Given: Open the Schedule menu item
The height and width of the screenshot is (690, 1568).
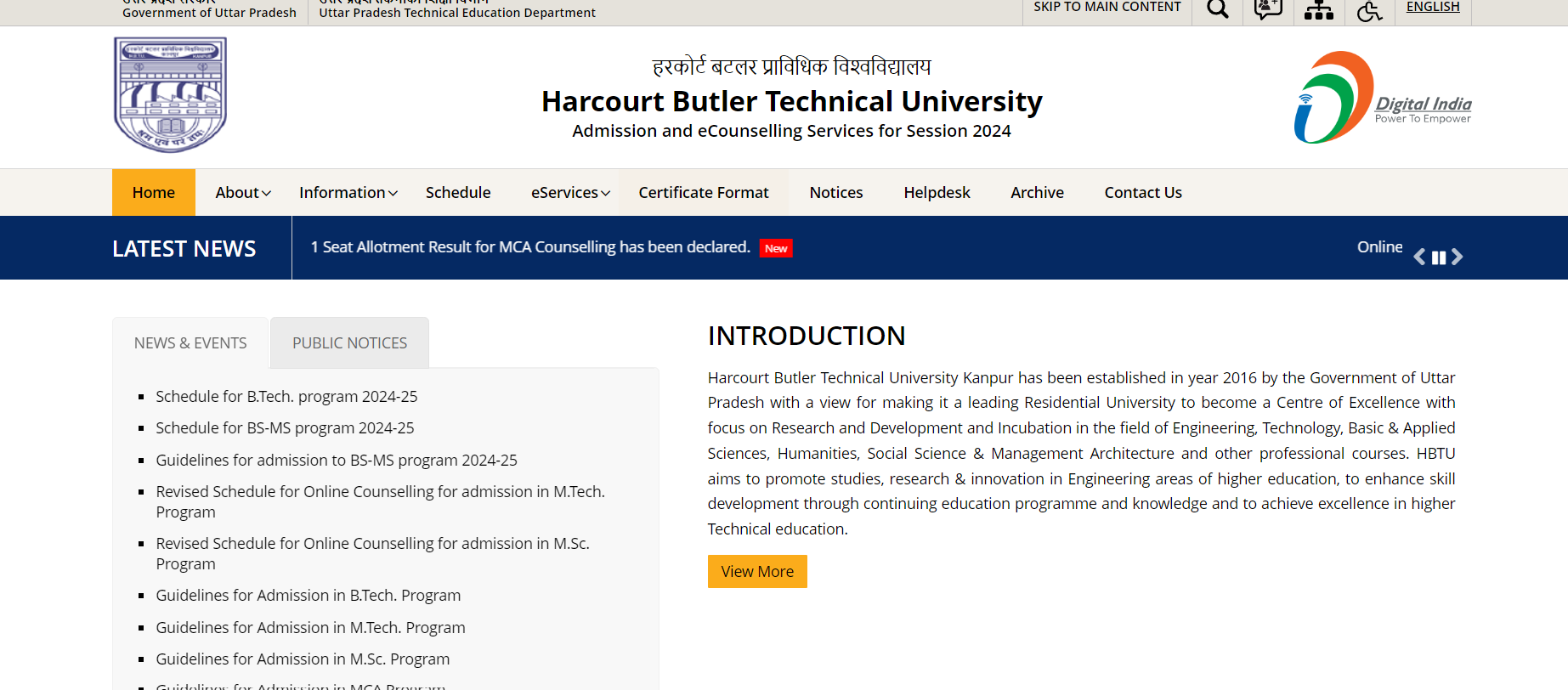Looking at the screenshot, I should (x=458, y=192).
